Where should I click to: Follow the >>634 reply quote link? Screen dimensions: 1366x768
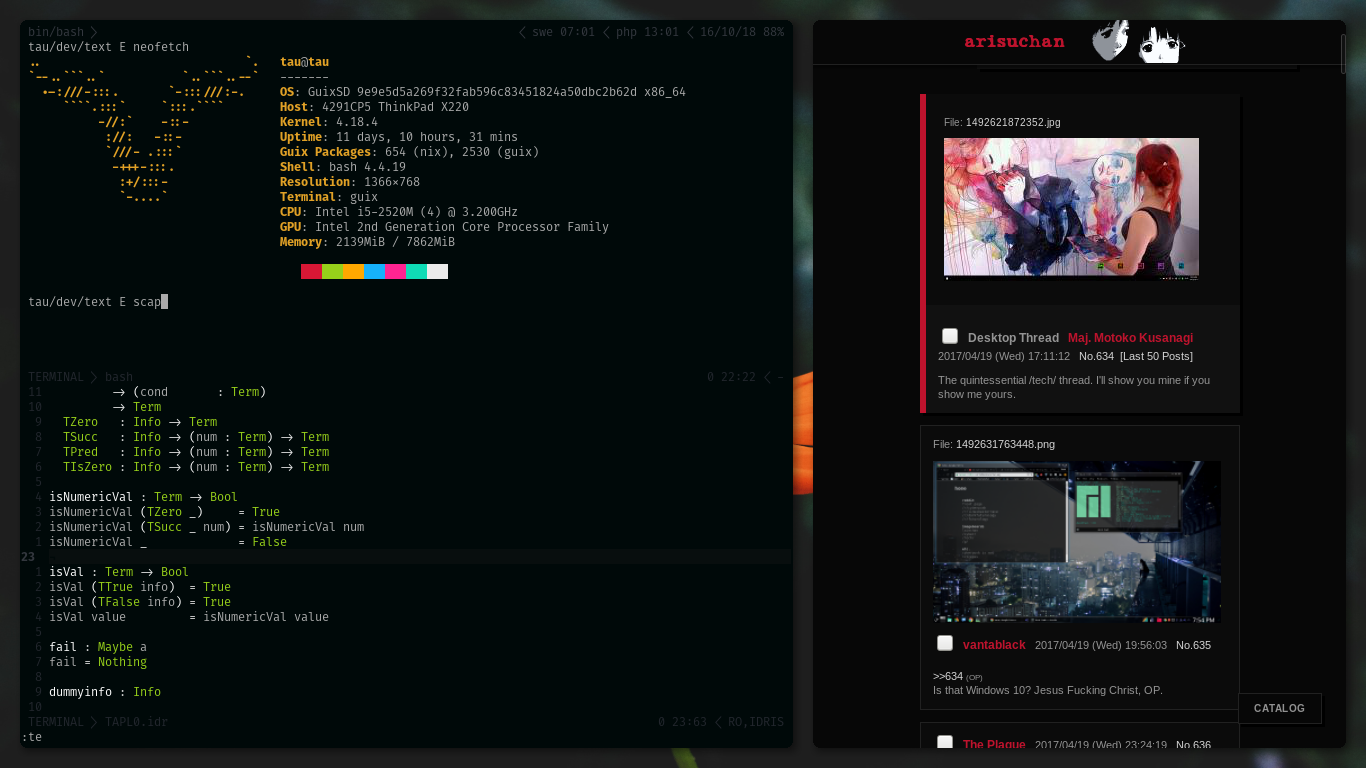947,676
